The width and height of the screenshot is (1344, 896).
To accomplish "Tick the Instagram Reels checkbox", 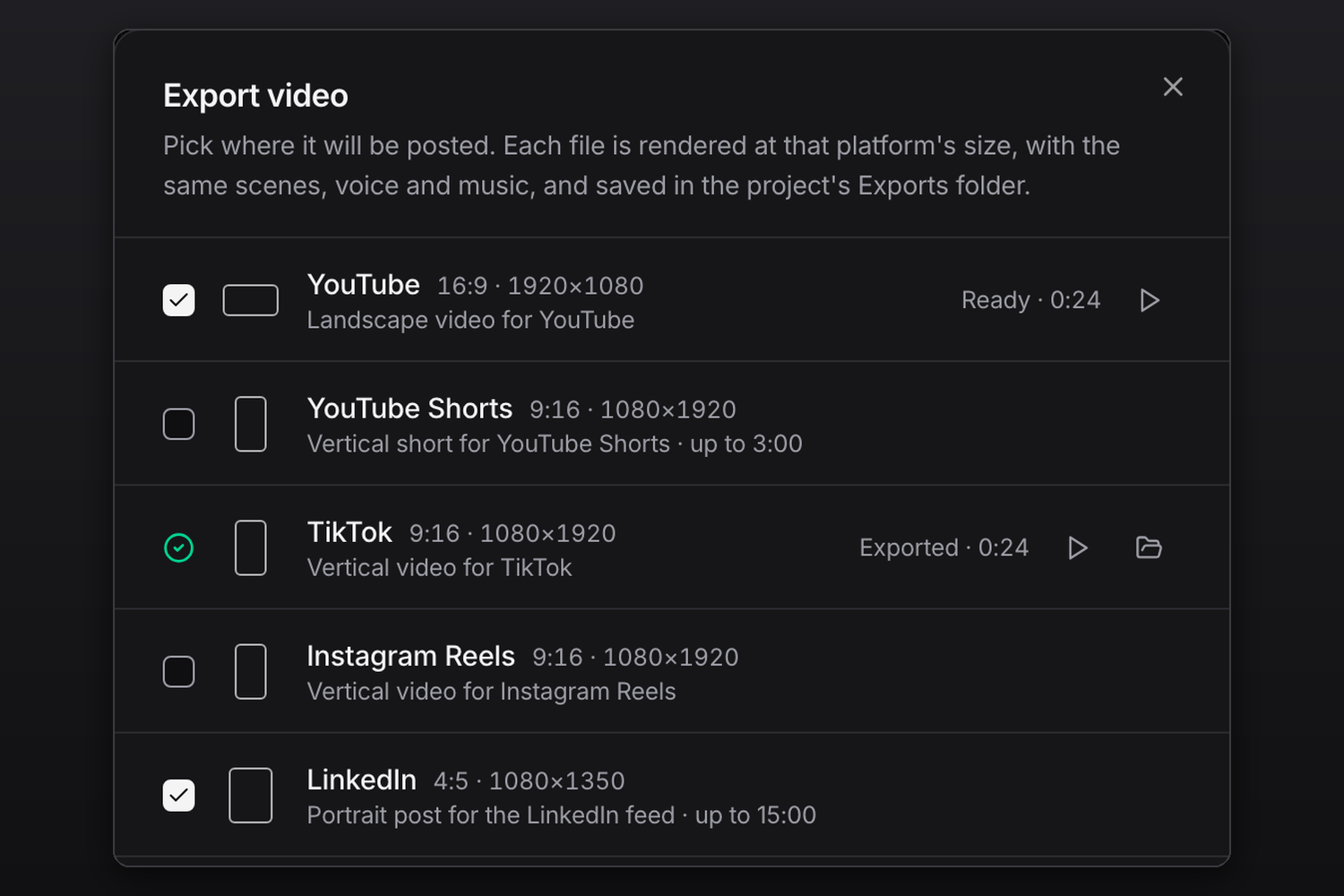I will coord(178,671).
